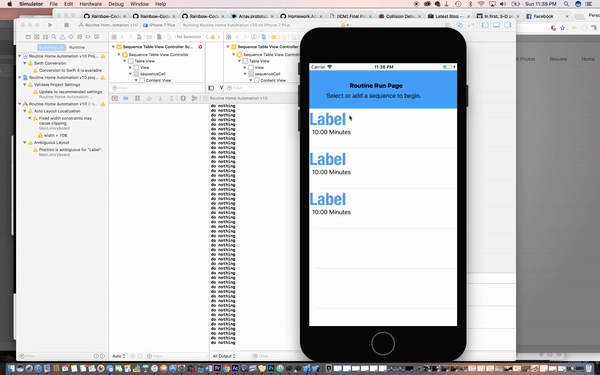This screenshot has width=600, height=375.
Task: Pause program execution in debug bar
Action: click(137, 98)
